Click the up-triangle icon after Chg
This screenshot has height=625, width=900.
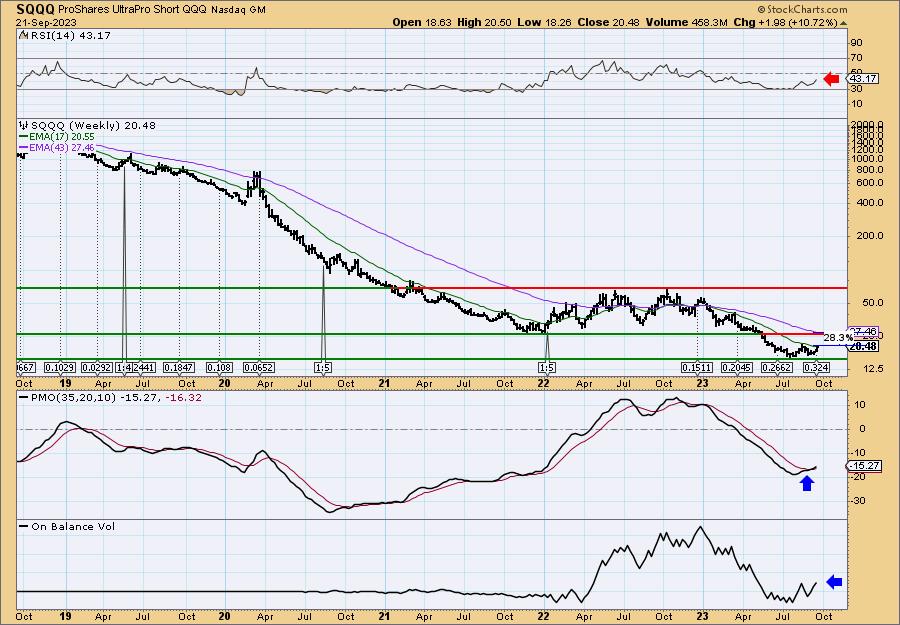pyautogui.click(x=843, y=23)
